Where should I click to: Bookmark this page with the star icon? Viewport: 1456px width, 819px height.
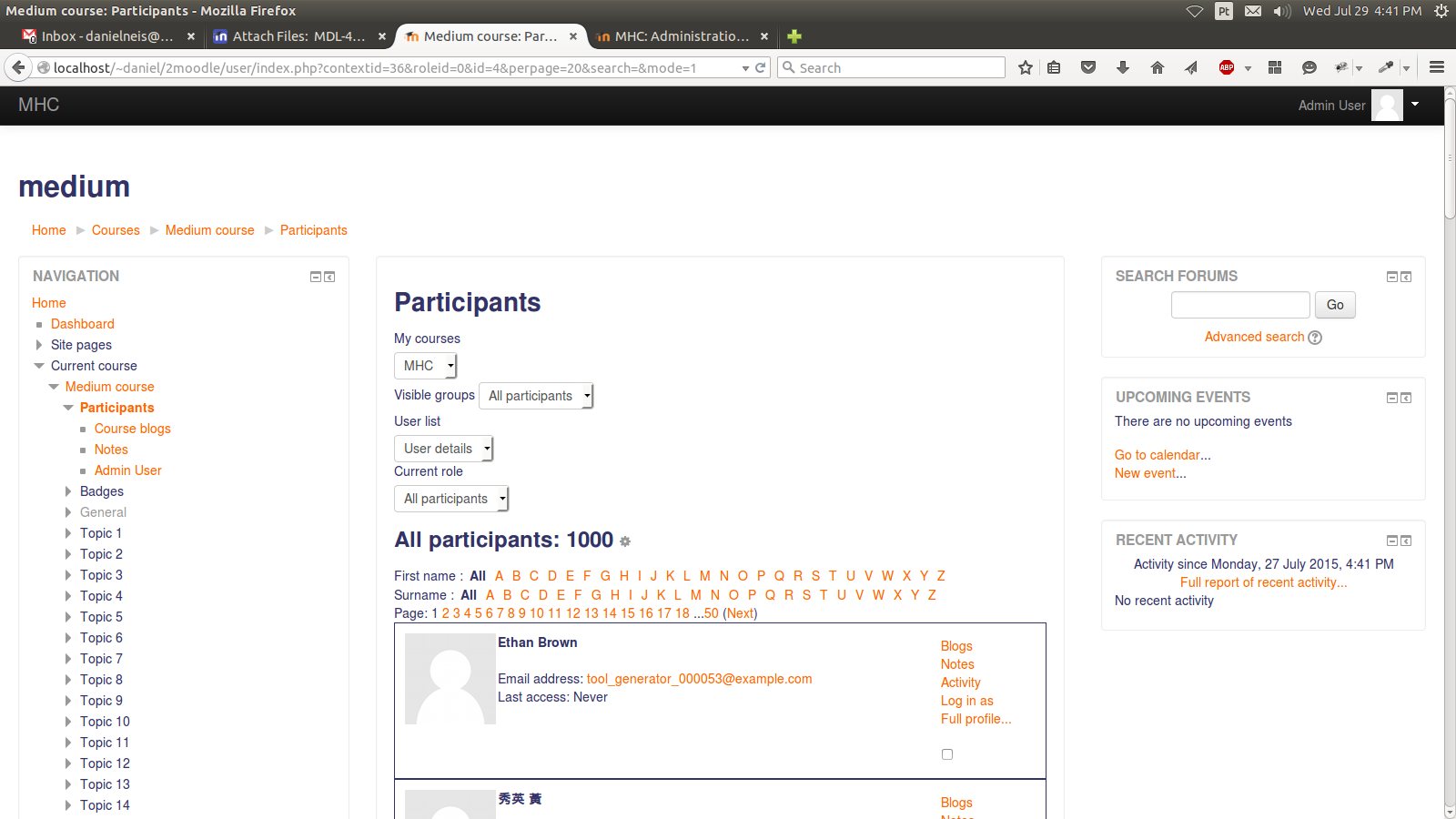click(x=1026, y=67)
